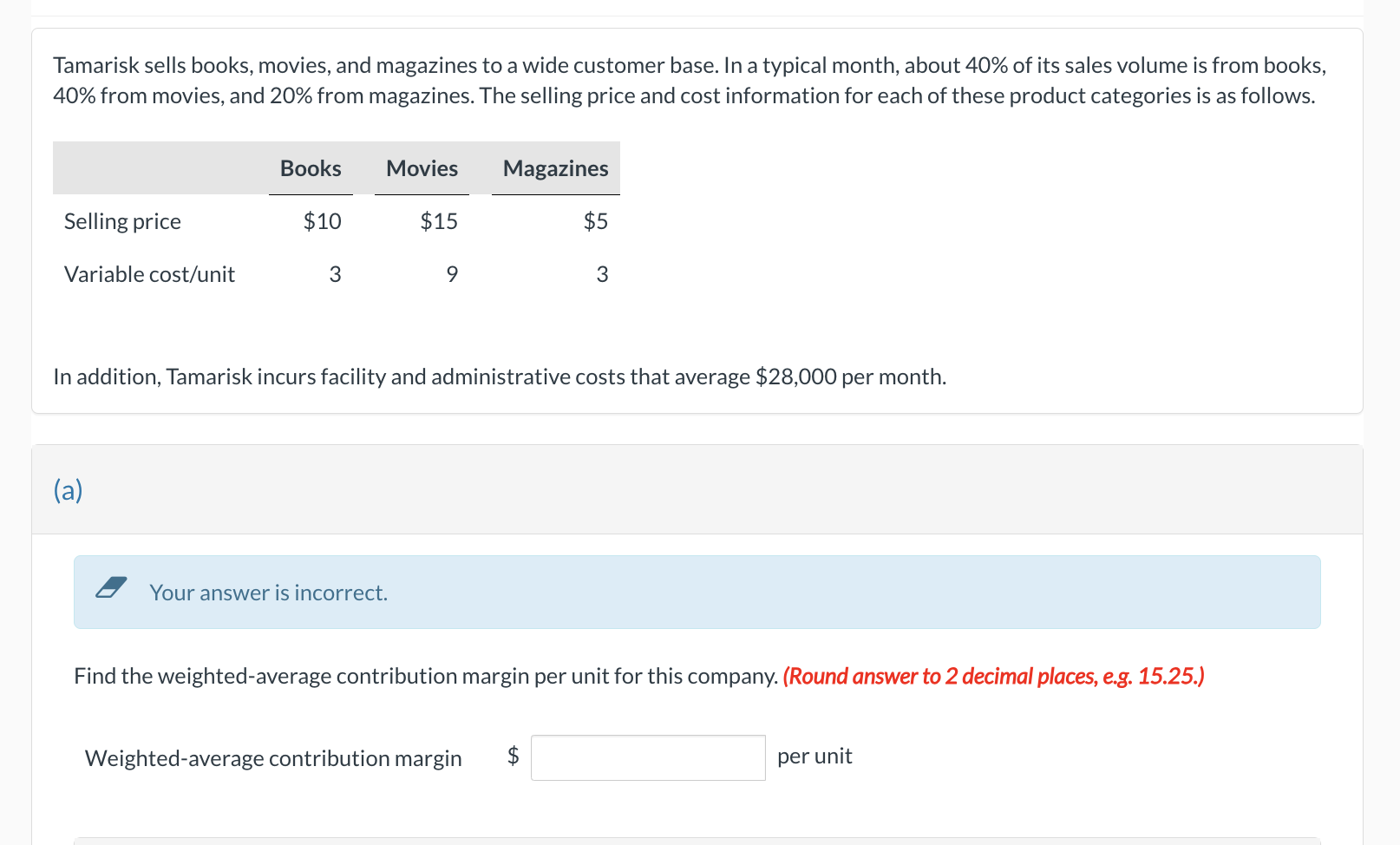The image size is (1400, 845).
Task: Click the $5 Magazines selling price cell
Action: click(595, 221)
